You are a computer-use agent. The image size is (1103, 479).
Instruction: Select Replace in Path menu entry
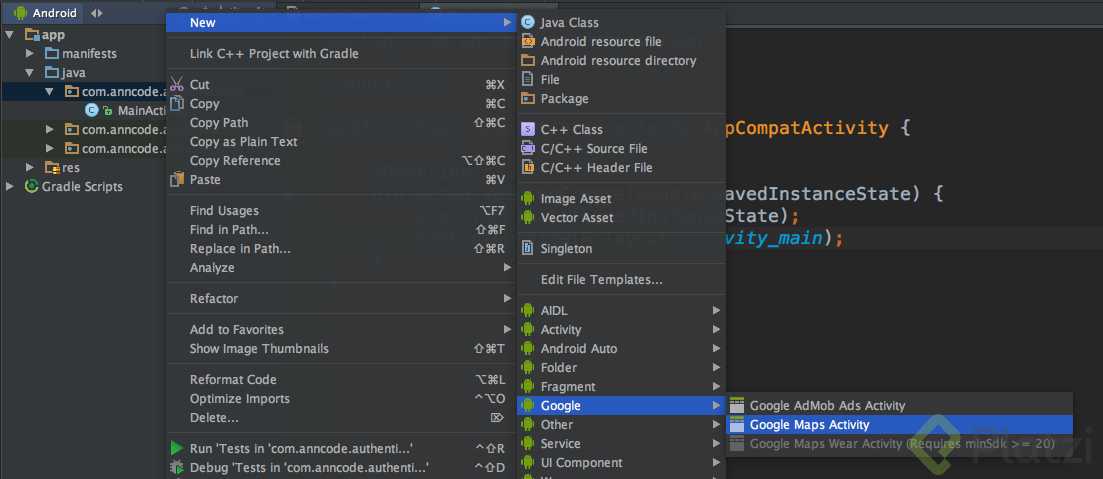click(x=341, y=248)
